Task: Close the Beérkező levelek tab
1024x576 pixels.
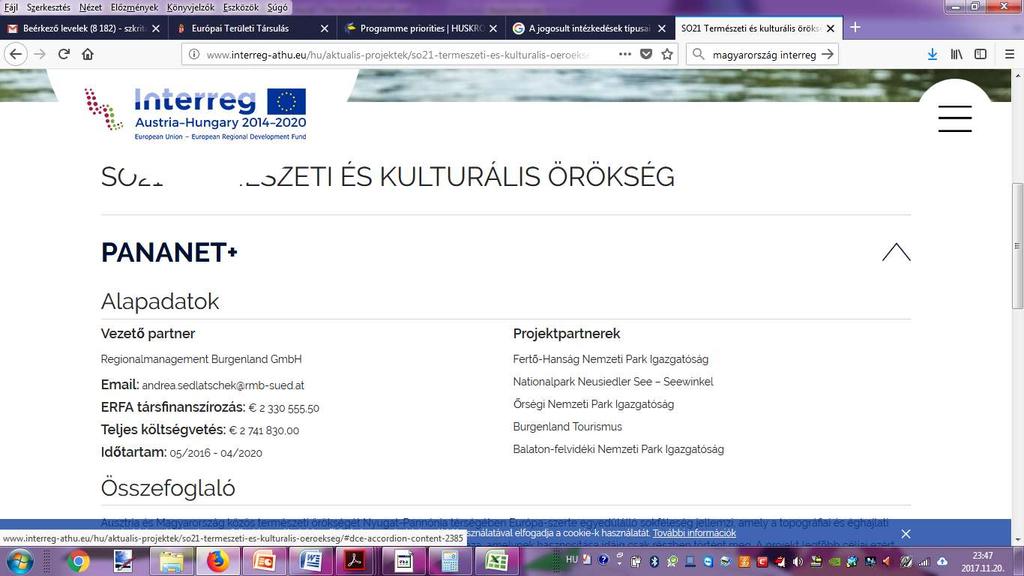Action: [155, 28]
